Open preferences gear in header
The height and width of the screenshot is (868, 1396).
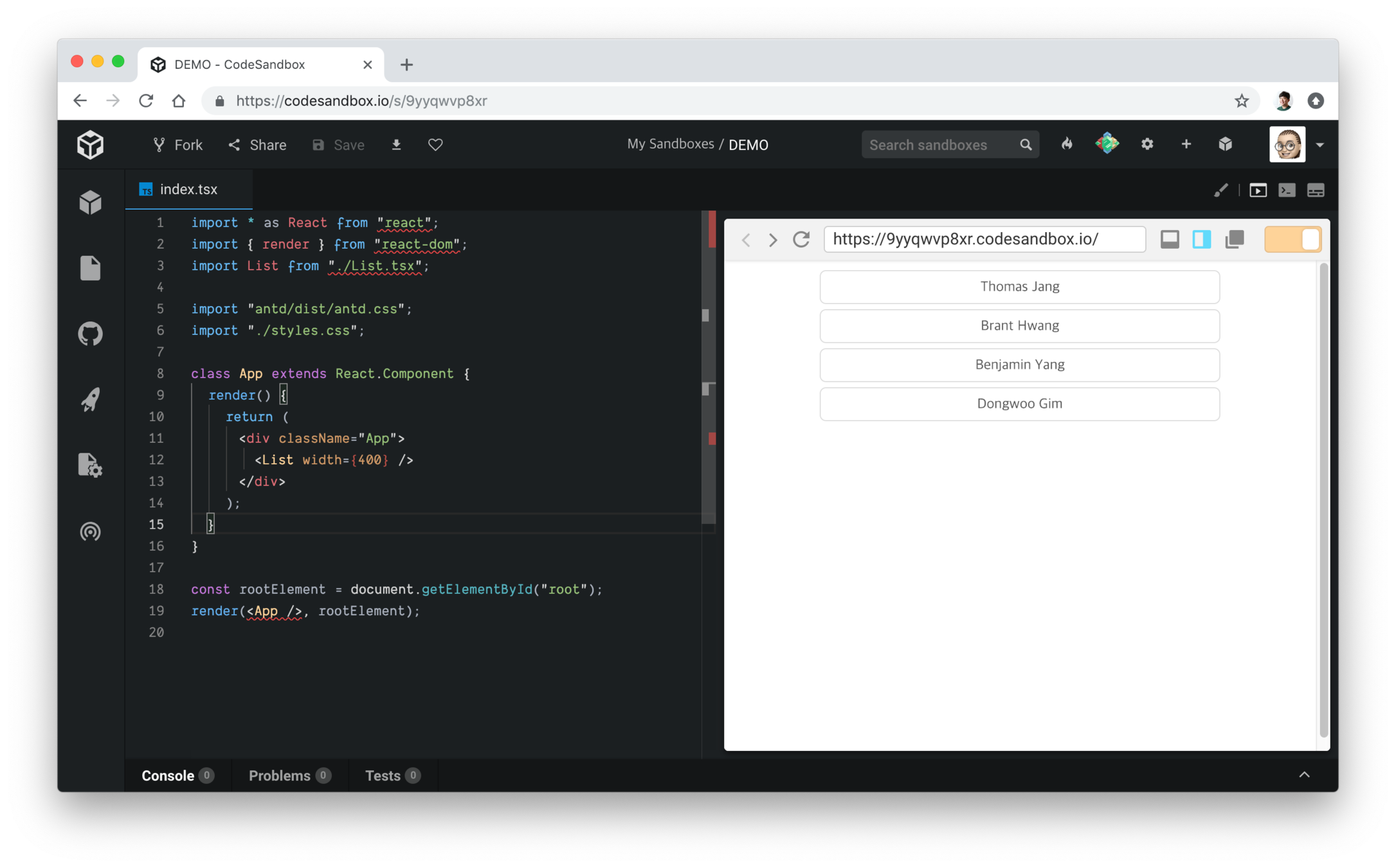[1147, 145]
